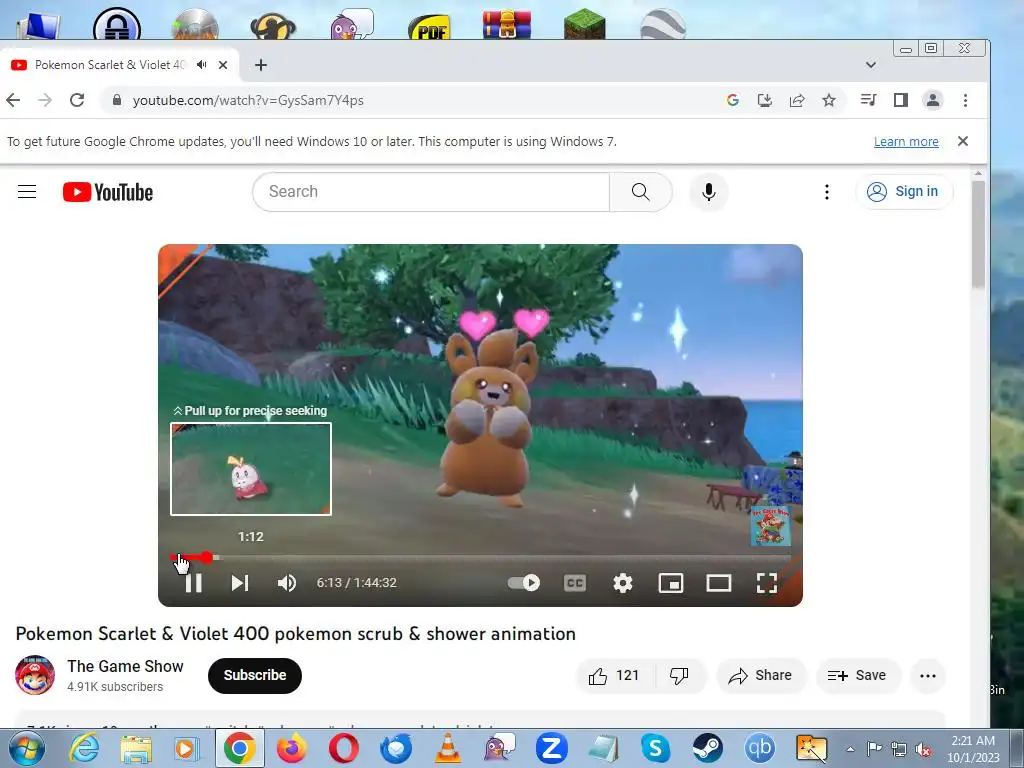Viewport: 1024px width, 768px height.
Task: Click the video progress bar
Action: tap(481, 558)
